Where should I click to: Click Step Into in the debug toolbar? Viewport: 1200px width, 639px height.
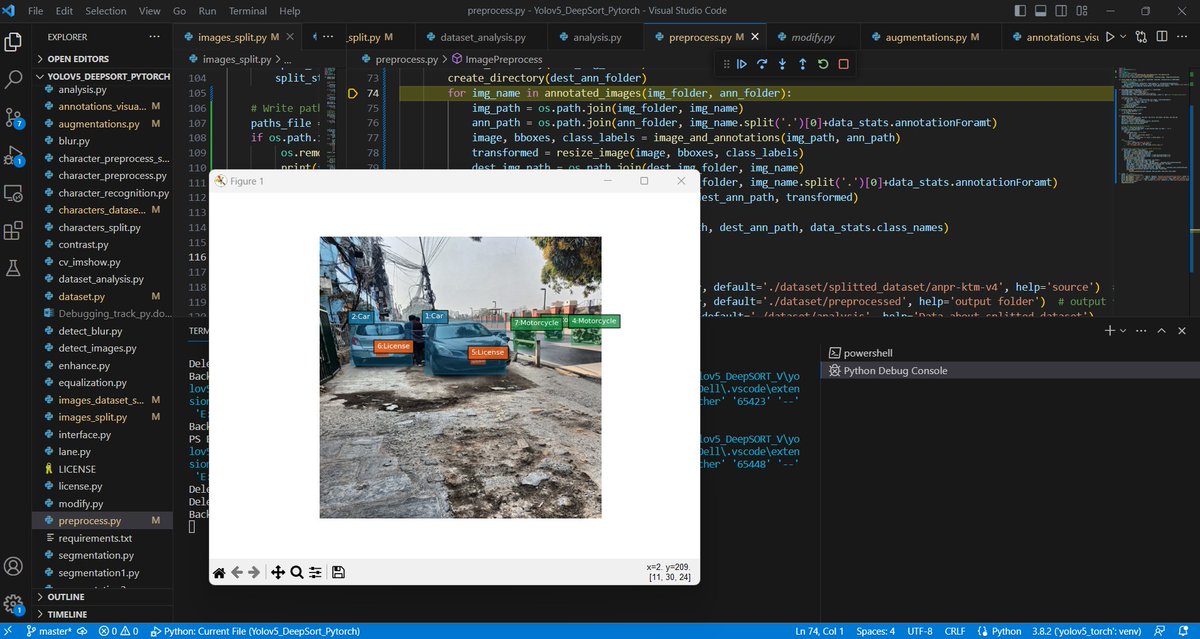[783, 63]
